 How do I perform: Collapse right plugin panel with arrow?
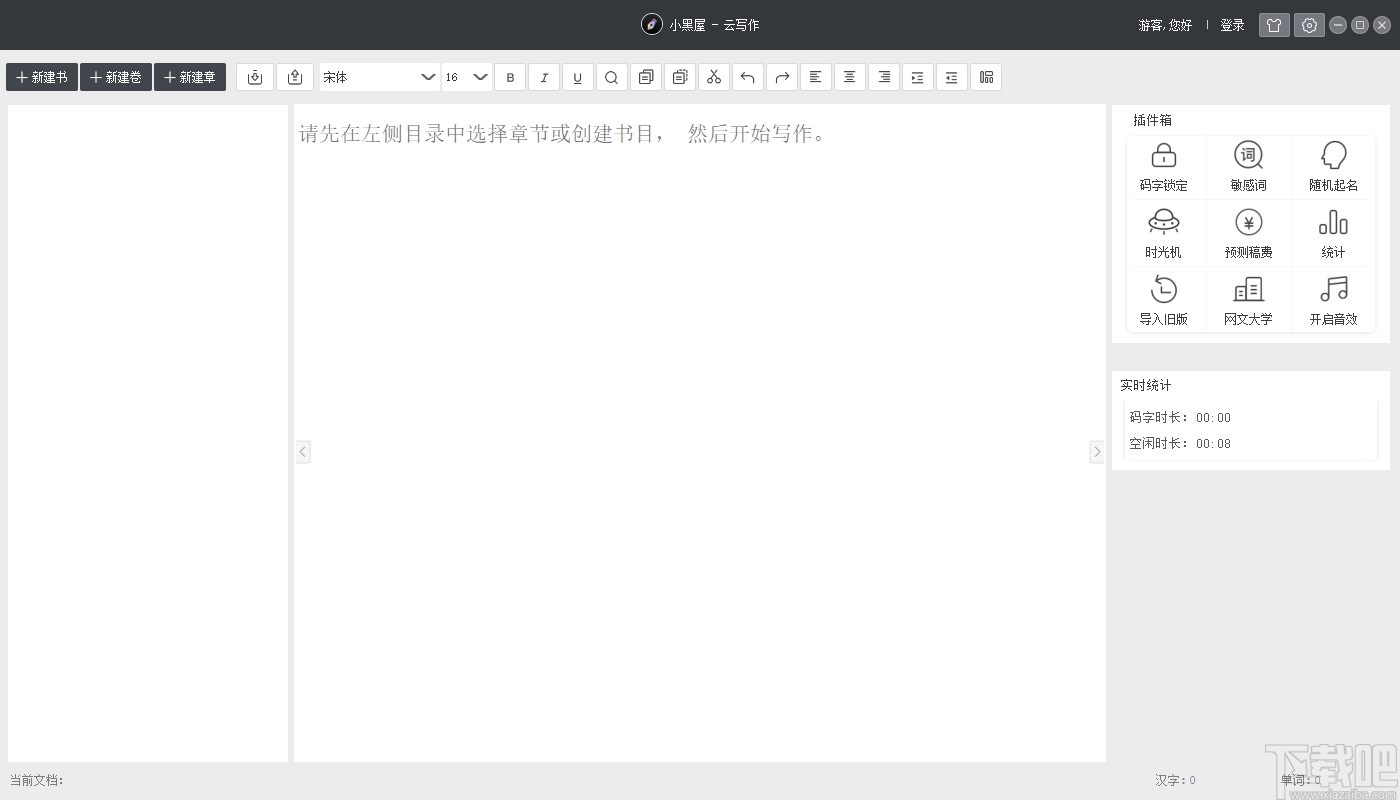coord(1096,452)
